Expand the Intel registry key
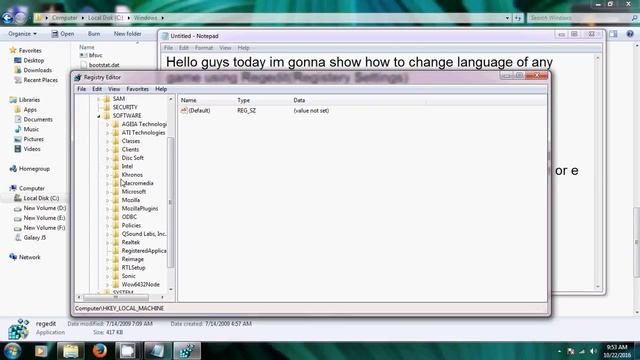The width and height of the screenshot is (640, 360). 108,167
